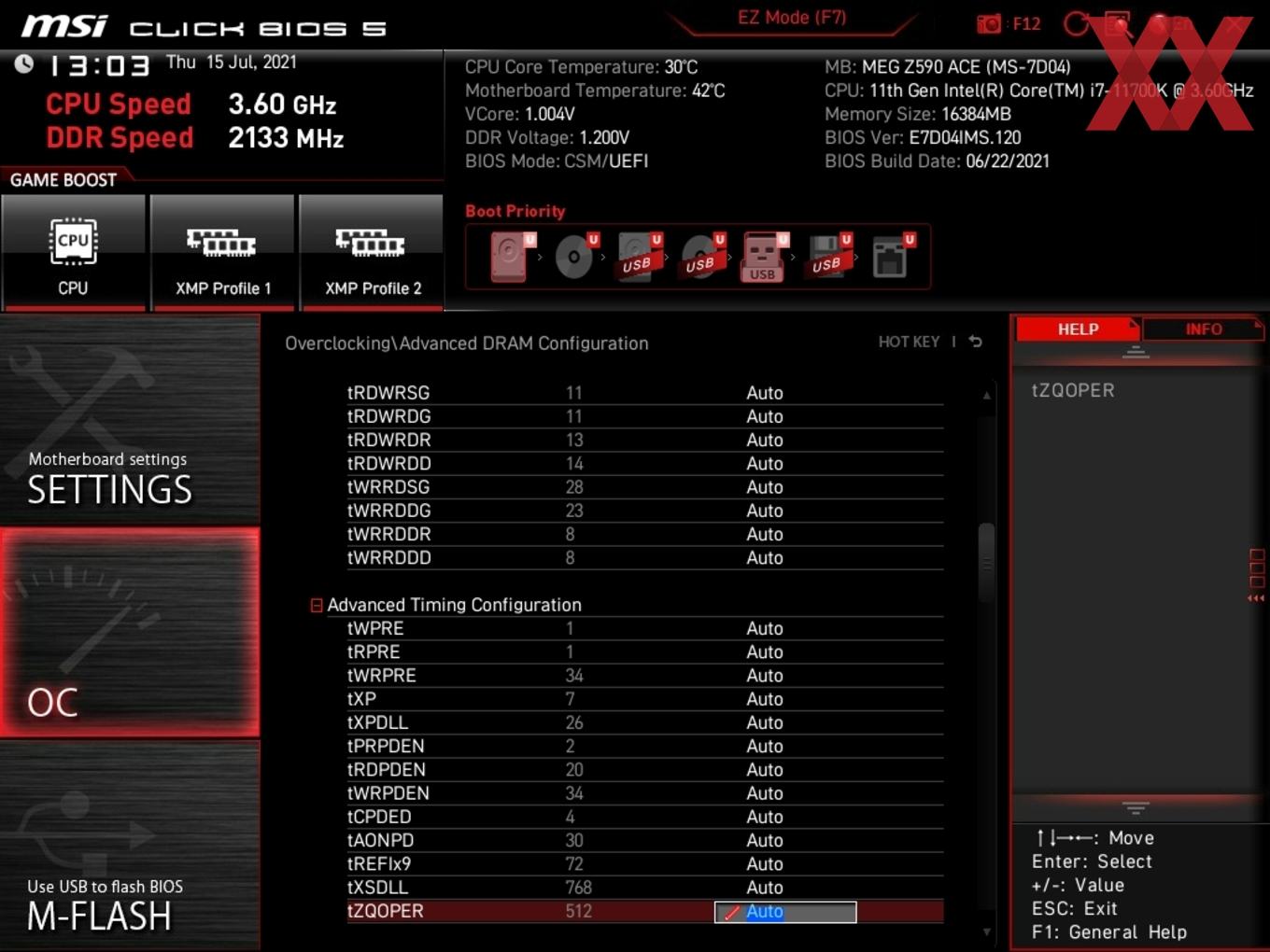Viewport: 1270px width, 952px height.
Task: Switch to EZ Mode (F7)
Action: (792, 18)
